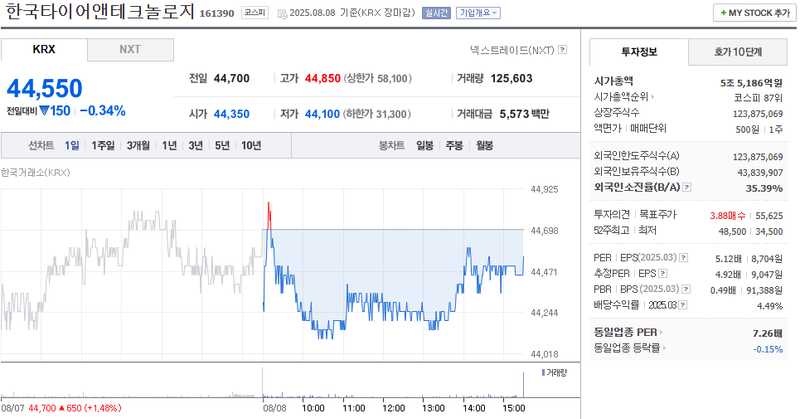Open help icon beside 추정PER EPS
800x419 pixels.
click(663, 274)
